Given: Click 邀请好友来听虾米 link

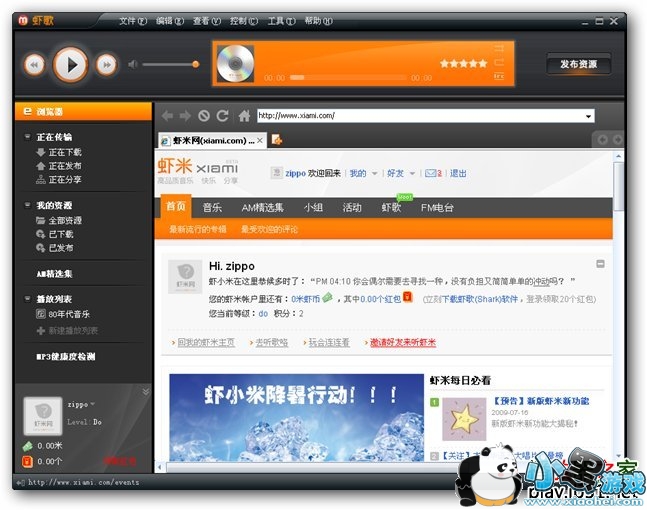Looking at the screenshot, I should [x=403, y=342].
